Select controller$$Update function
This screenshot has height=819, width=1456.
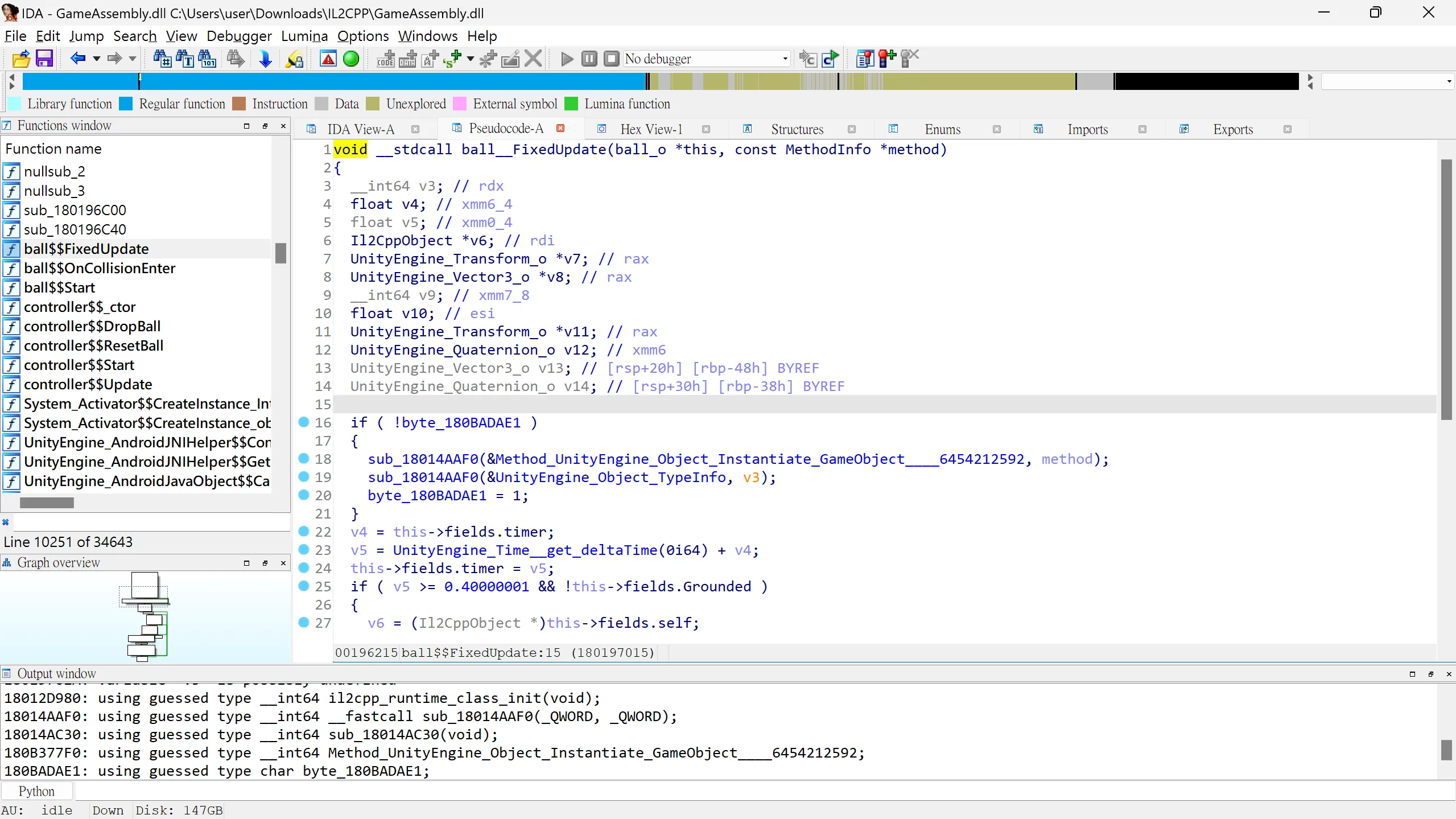[137, 384]
